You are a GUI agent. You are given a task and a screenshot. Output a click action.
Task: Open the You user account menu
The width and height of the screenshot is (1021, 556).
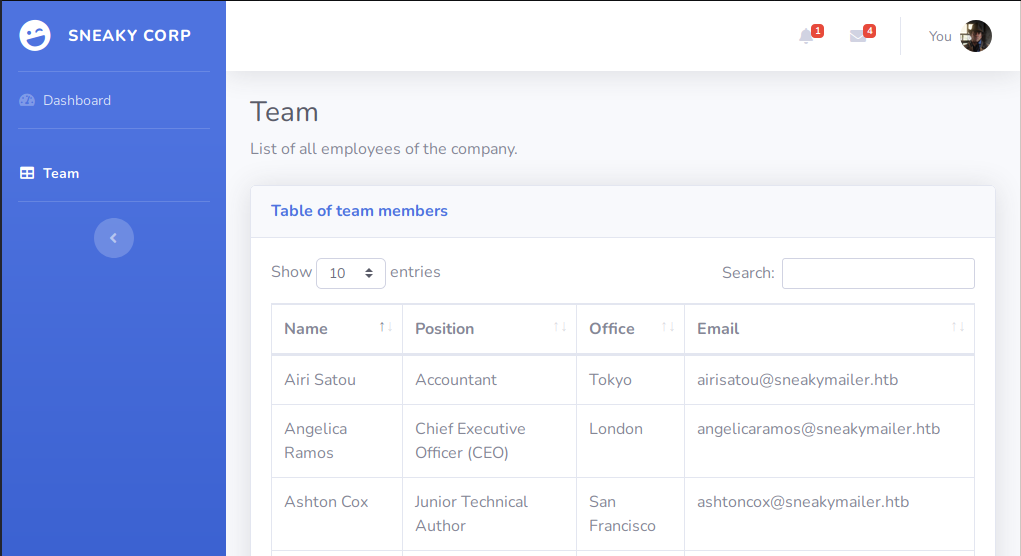(940, 36)
